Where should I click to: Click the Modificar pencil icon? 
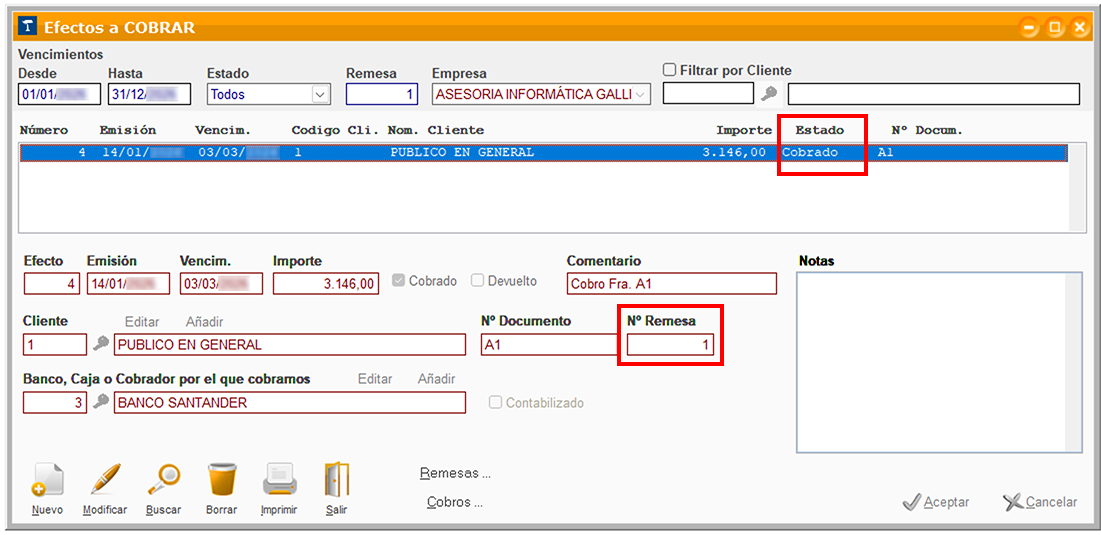(105, 482)
